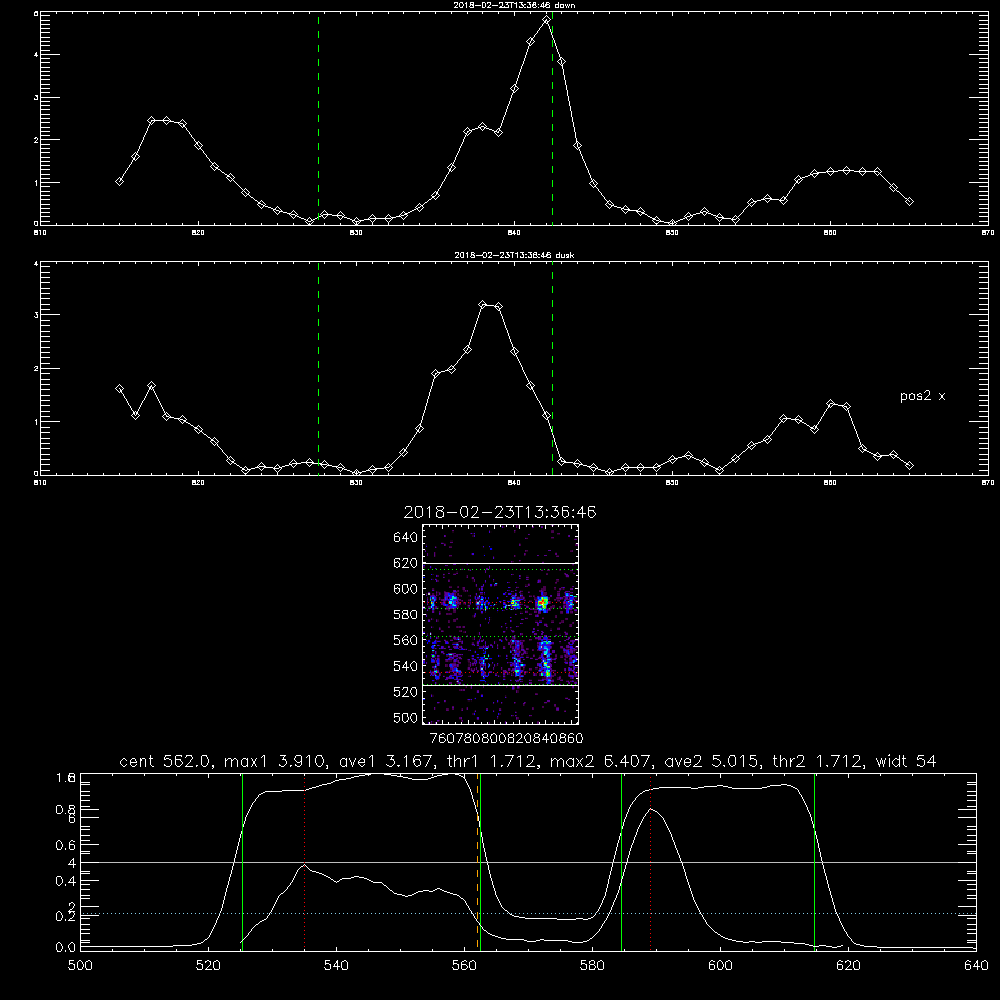The height and width of the screenshot is (1000, 1000).
Task: Click the brightest red-yellow spot in the spectrogram
Action: pos(543,603)
